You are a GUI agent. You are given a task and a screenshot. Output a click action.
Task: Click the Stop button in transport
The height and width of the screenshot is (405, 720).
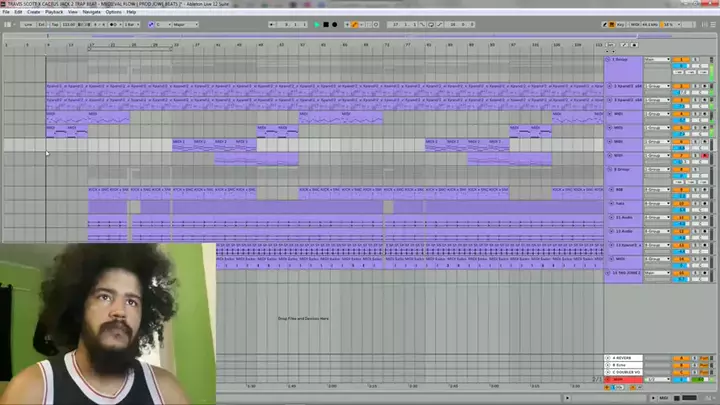(x=327, y=23)
